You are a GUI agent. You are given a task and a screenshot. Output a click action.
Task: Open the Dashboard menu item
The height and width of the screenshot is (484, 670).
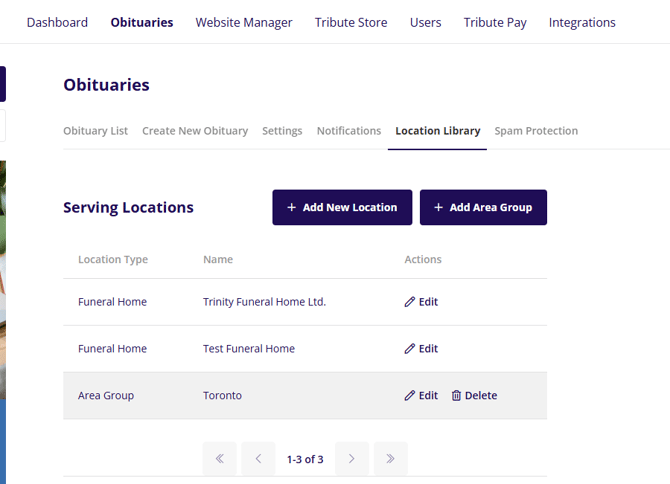[x=57, y=22]
